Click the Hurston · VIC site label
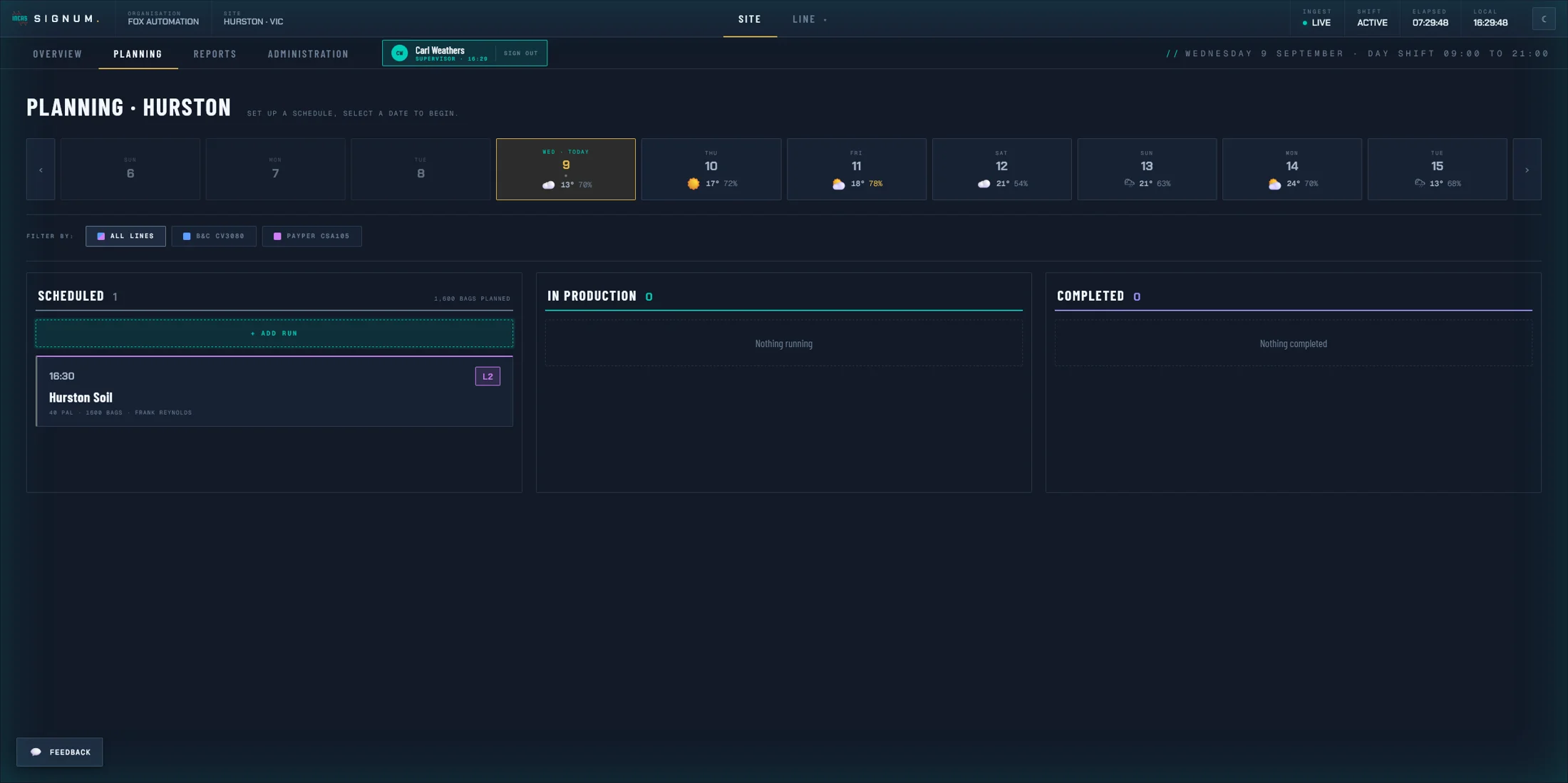The width and height of the screenshot is (1568, 783). coord(253,22)
